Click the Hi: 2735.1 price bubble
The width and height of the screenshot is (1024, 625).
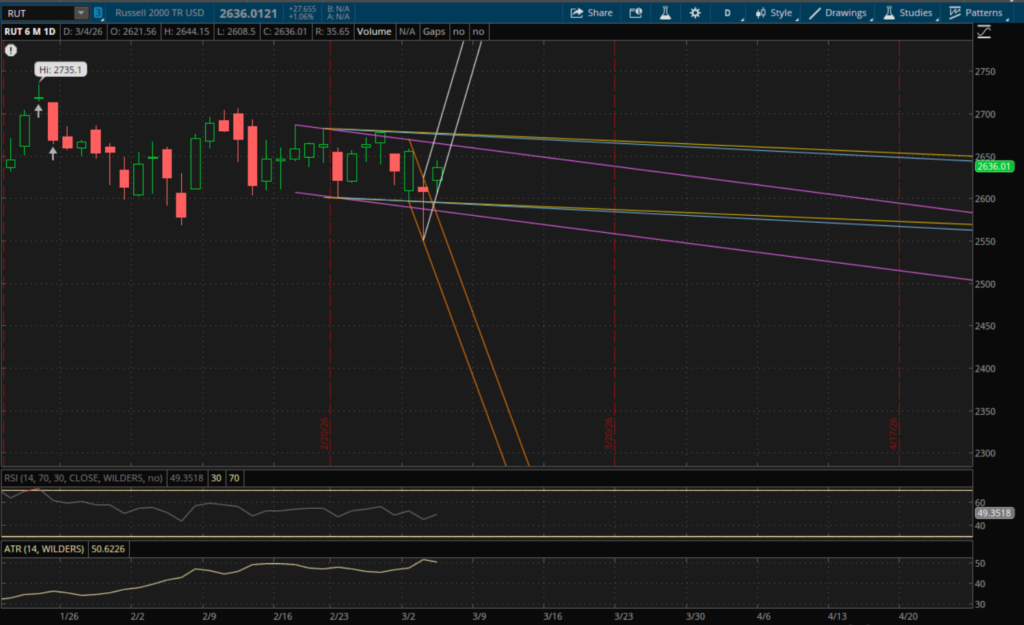click(48, 69)
